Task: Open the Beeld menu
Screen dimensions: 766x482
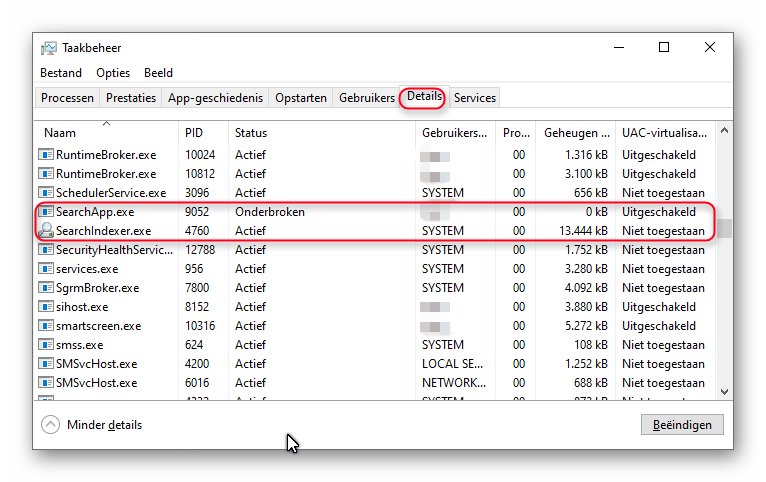Action: tap(158, 73)
